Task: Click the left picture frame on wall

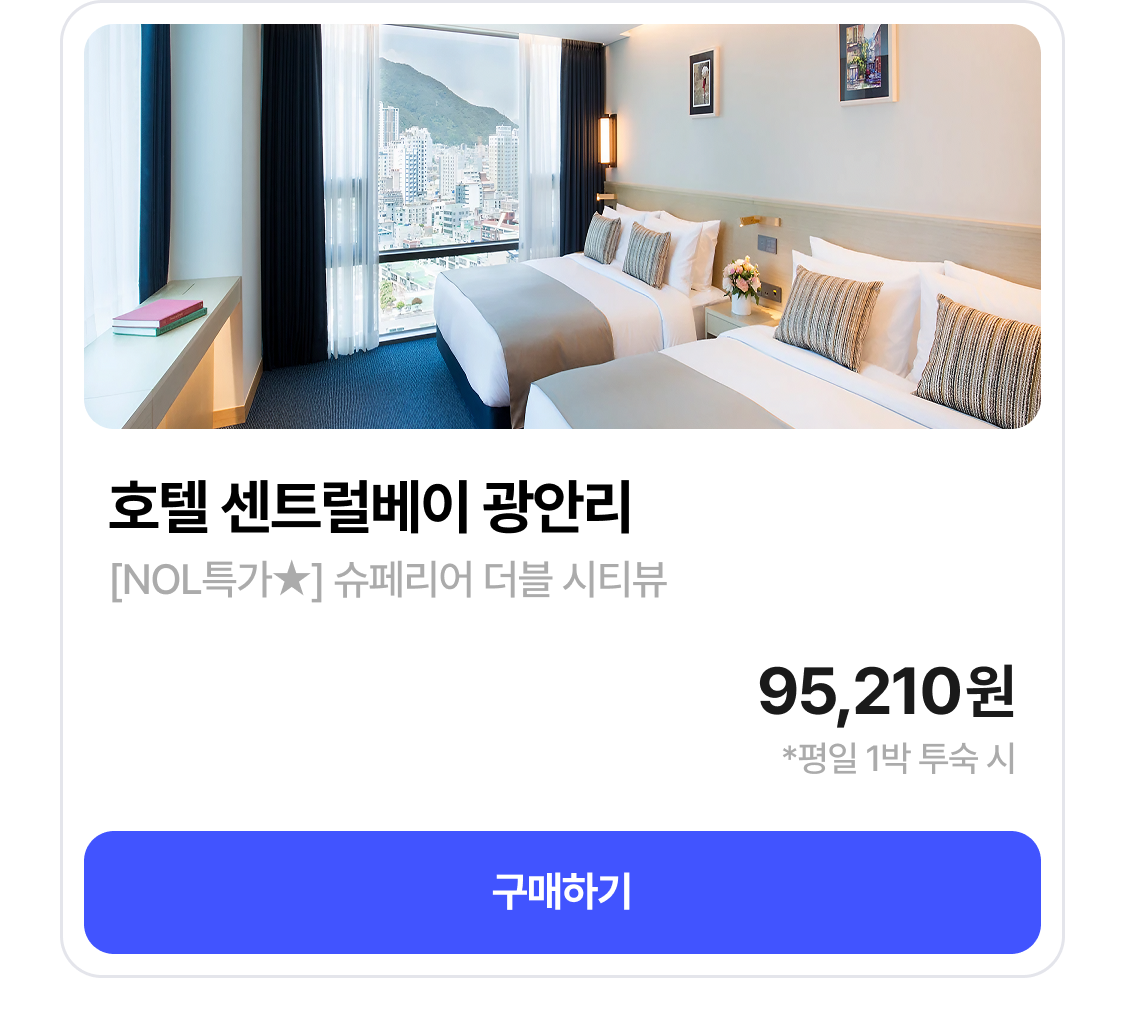Action: (705, 81)
